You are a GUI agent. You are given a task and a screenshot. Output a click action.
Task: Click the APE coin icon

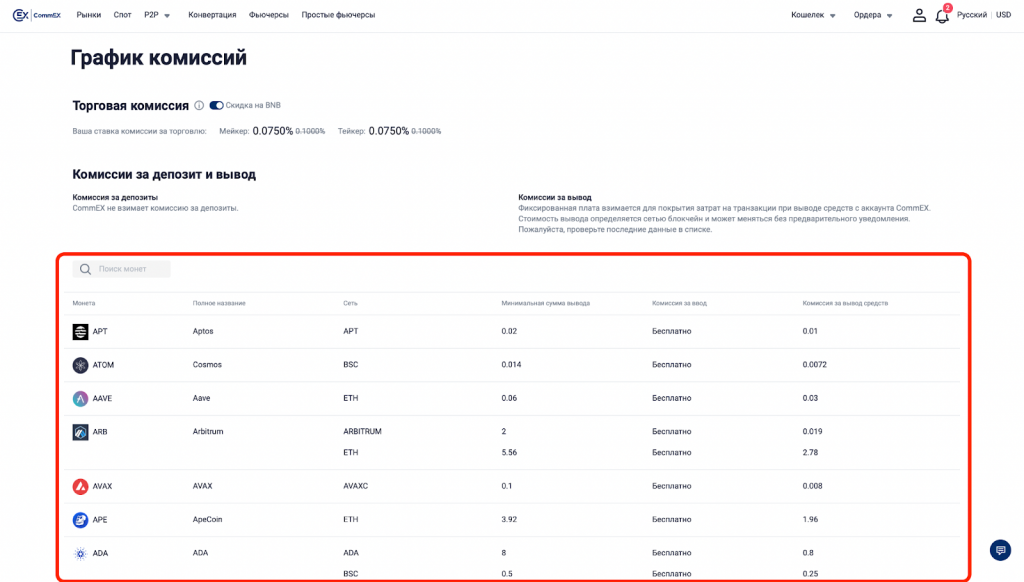80,520
